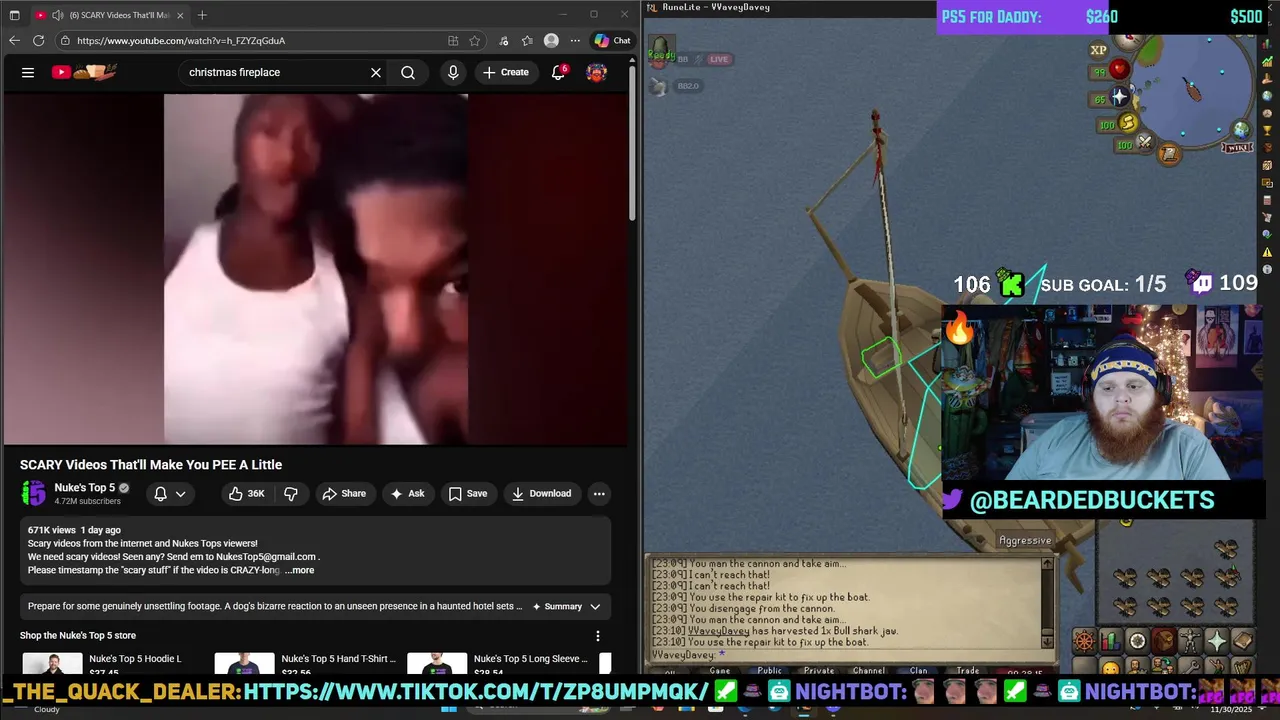This screenshot has height=720, width=1280.
Task: Reload the YouTube page
Action: tap(39, 41)
